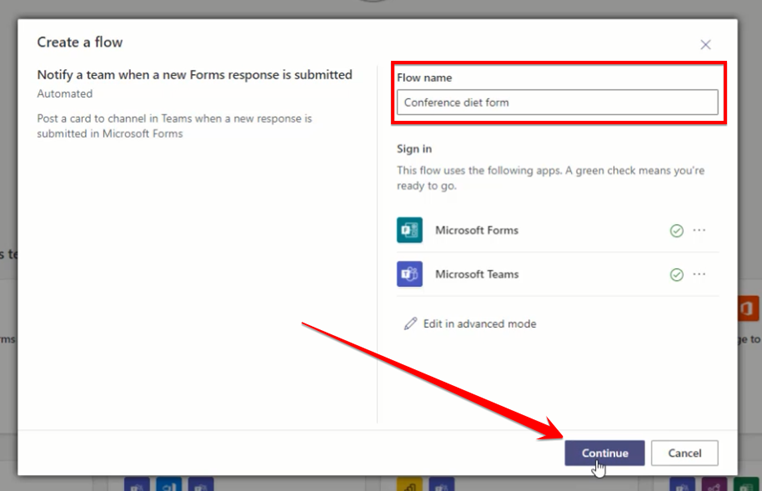762x491 pixels.
Task: Click the Cancel button
Action: (x=684, y=453)
